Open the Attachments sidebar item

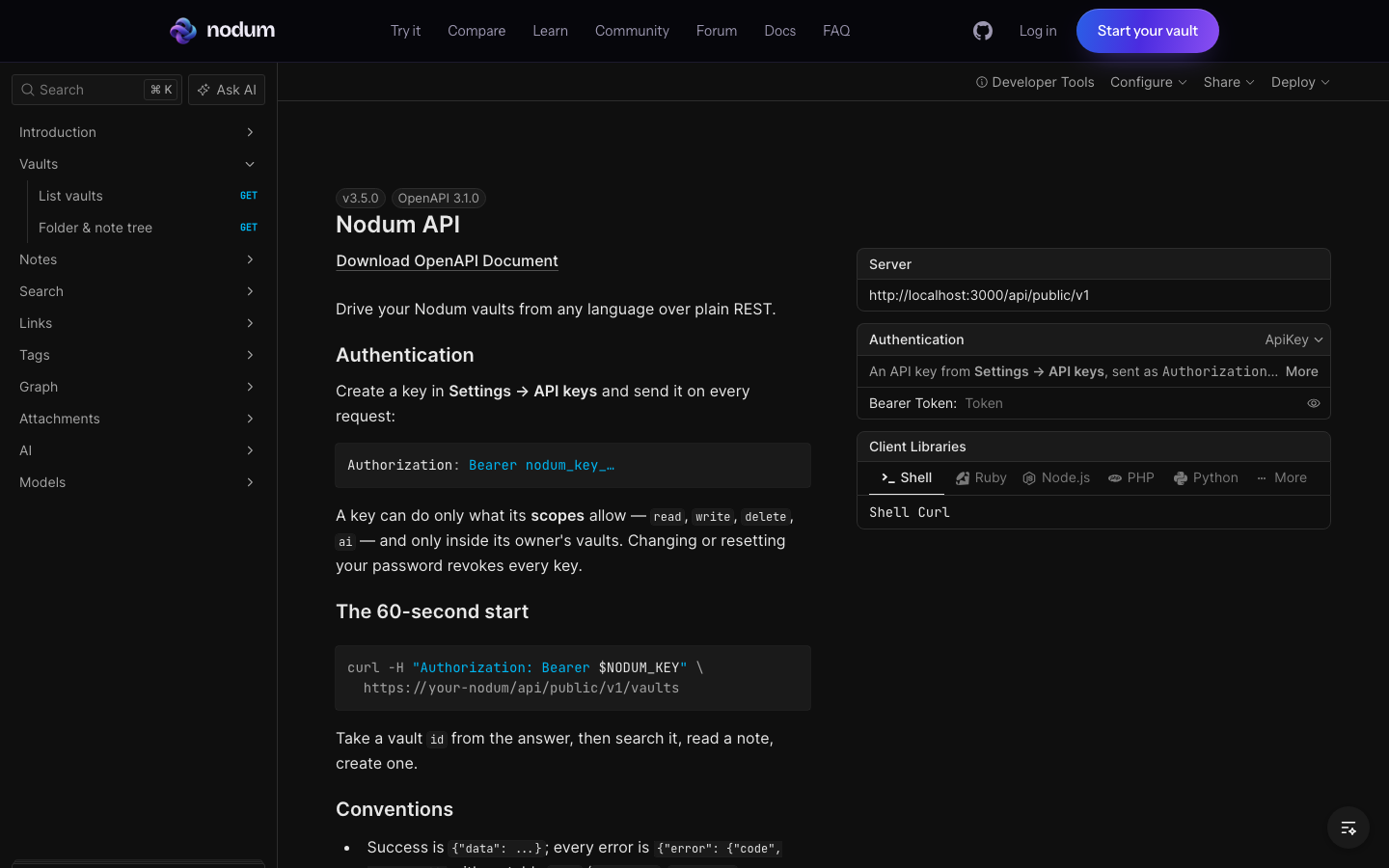[138, 419]
